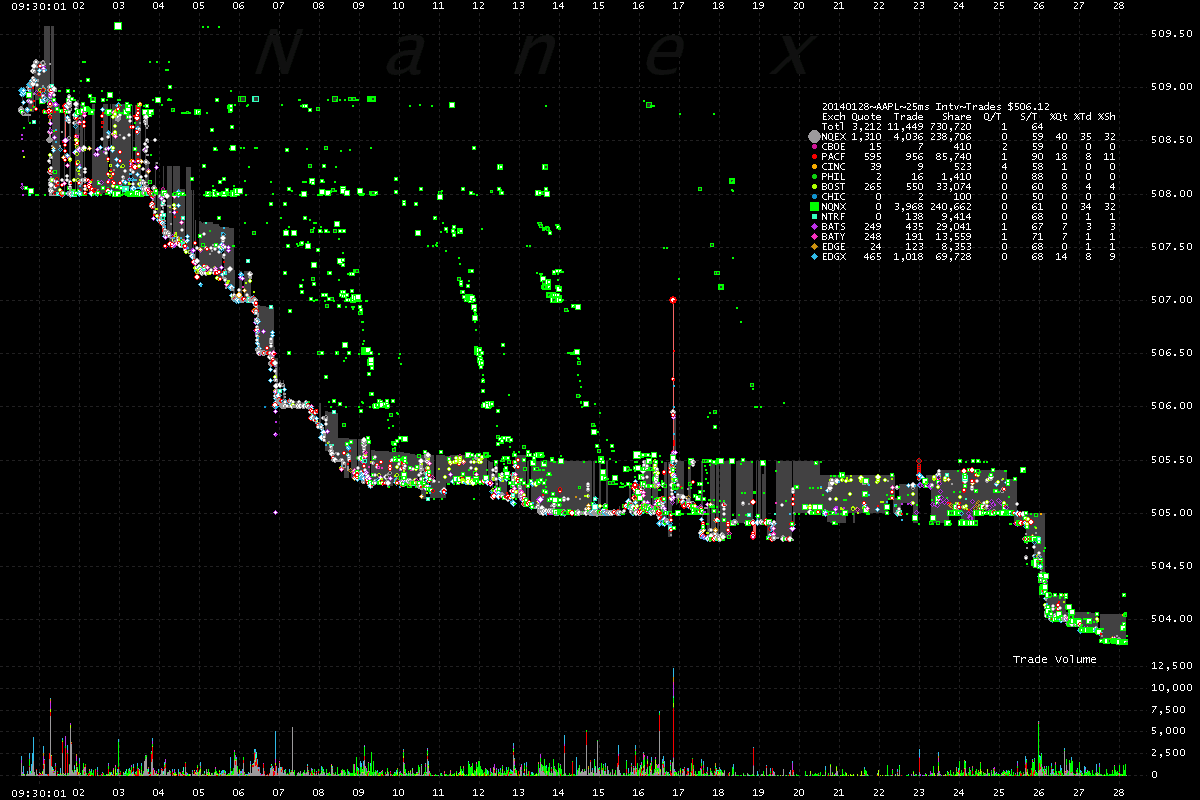Select the 'BATS' exchange name
This screenshot has height=800, width=1200.
[834, 227]
